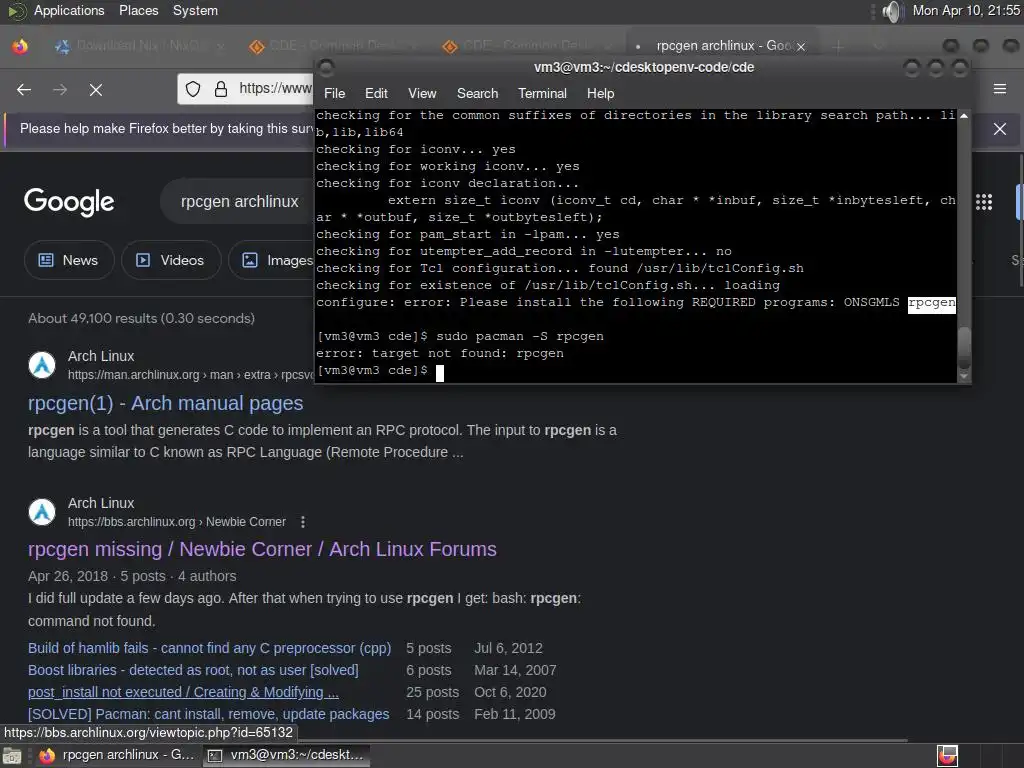Filter Google results by News
Viewport: 1024px width, 768px height.
pyautogui.click(x=69, y=260)
